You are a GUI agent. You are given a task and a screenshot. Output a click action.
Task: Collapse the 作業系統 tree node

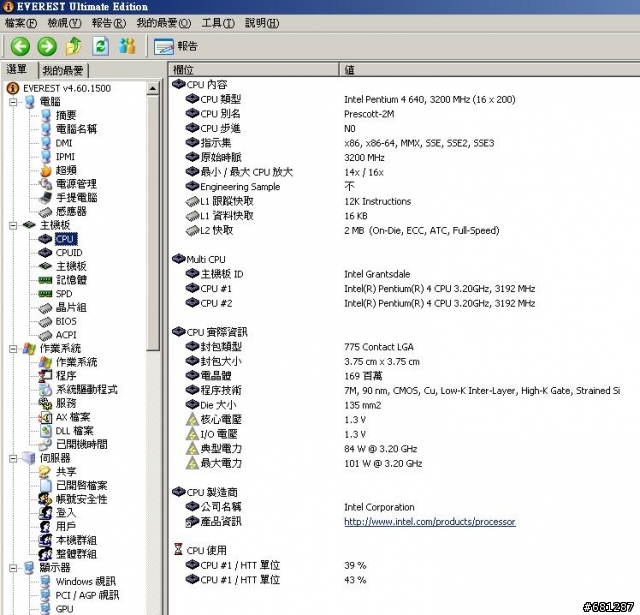point(13,349)
